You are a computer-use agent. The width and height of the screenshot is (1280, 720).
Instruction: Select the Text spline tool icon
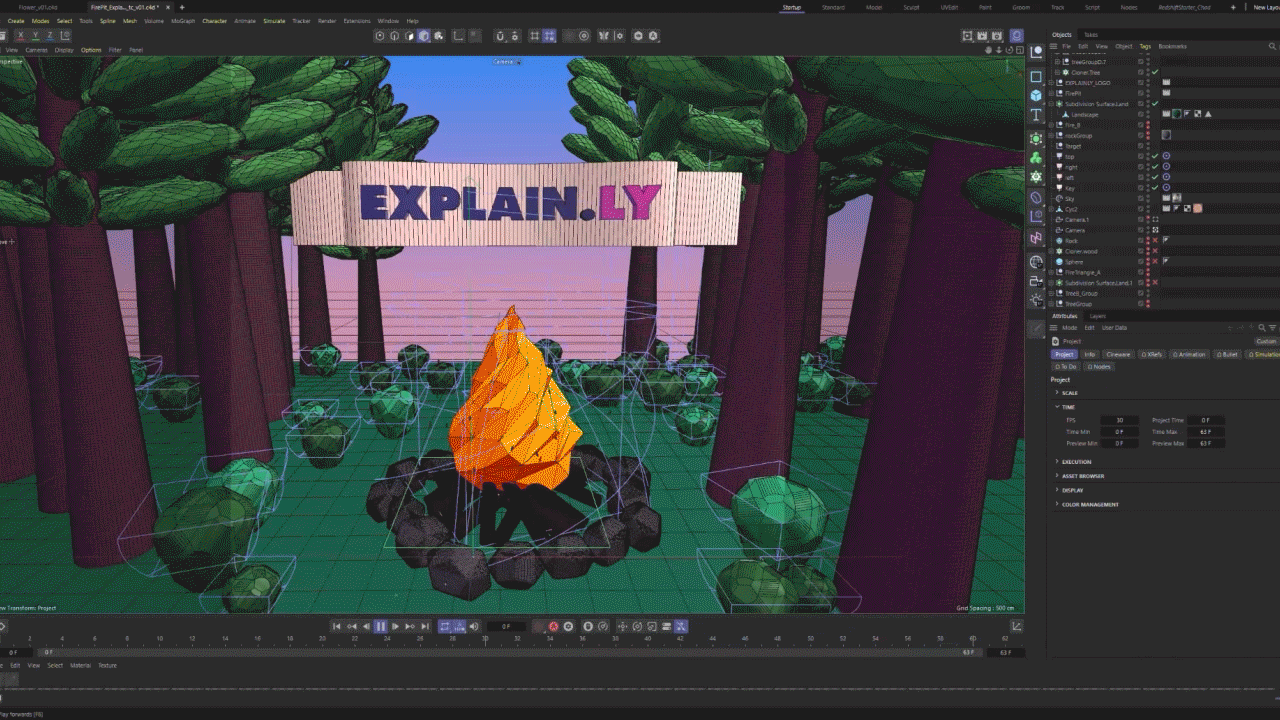coord(1036,115)
